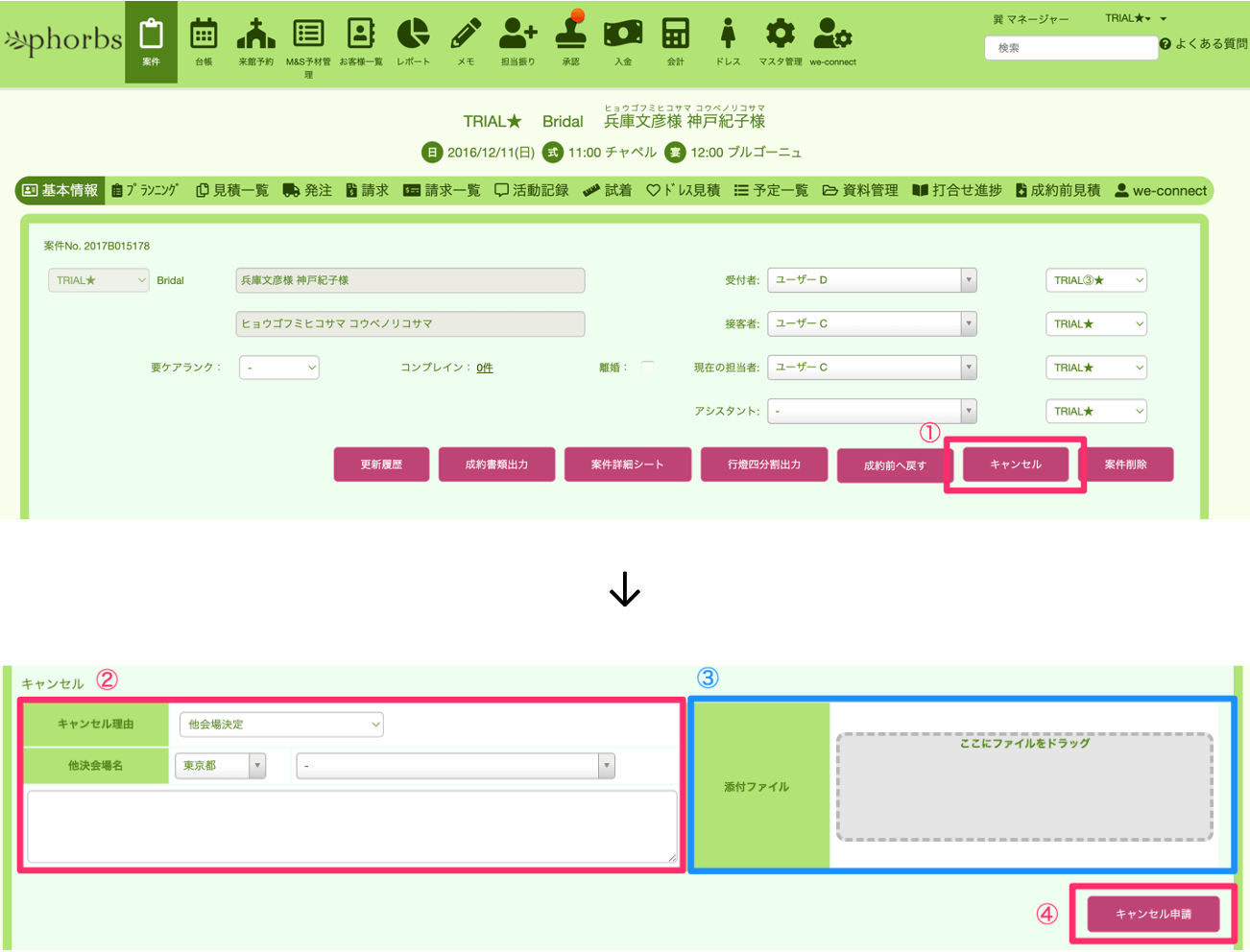This screenshot has height=952, width=1250.
Task: Click the customer name field 兵庫文彦様 神戸紀子様
Action: coord(410,280)
